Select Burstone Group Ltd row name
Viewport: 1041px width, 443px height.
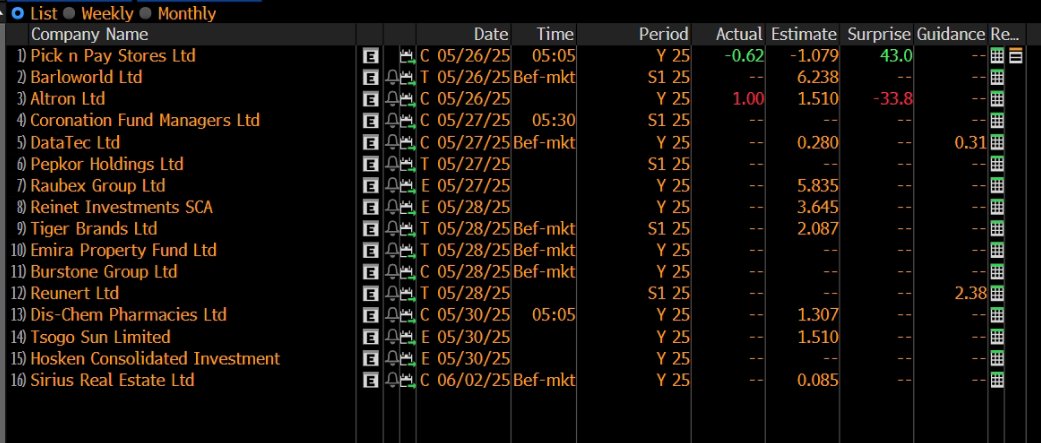(104, 272)
